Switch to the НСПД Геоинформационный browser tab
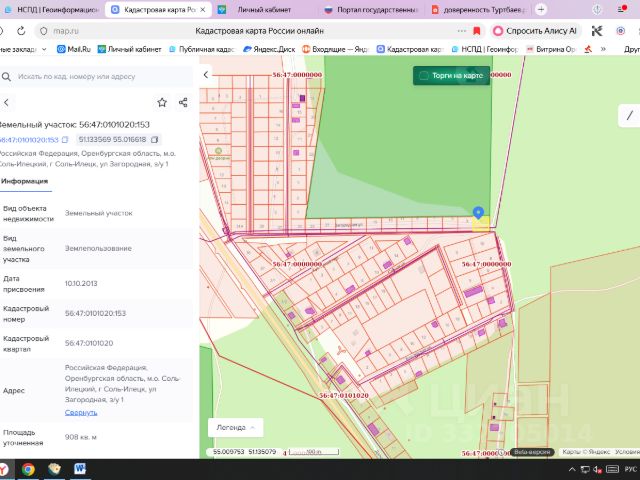The width and height of the screenshot is (640, 480). [x=51, y=9]
